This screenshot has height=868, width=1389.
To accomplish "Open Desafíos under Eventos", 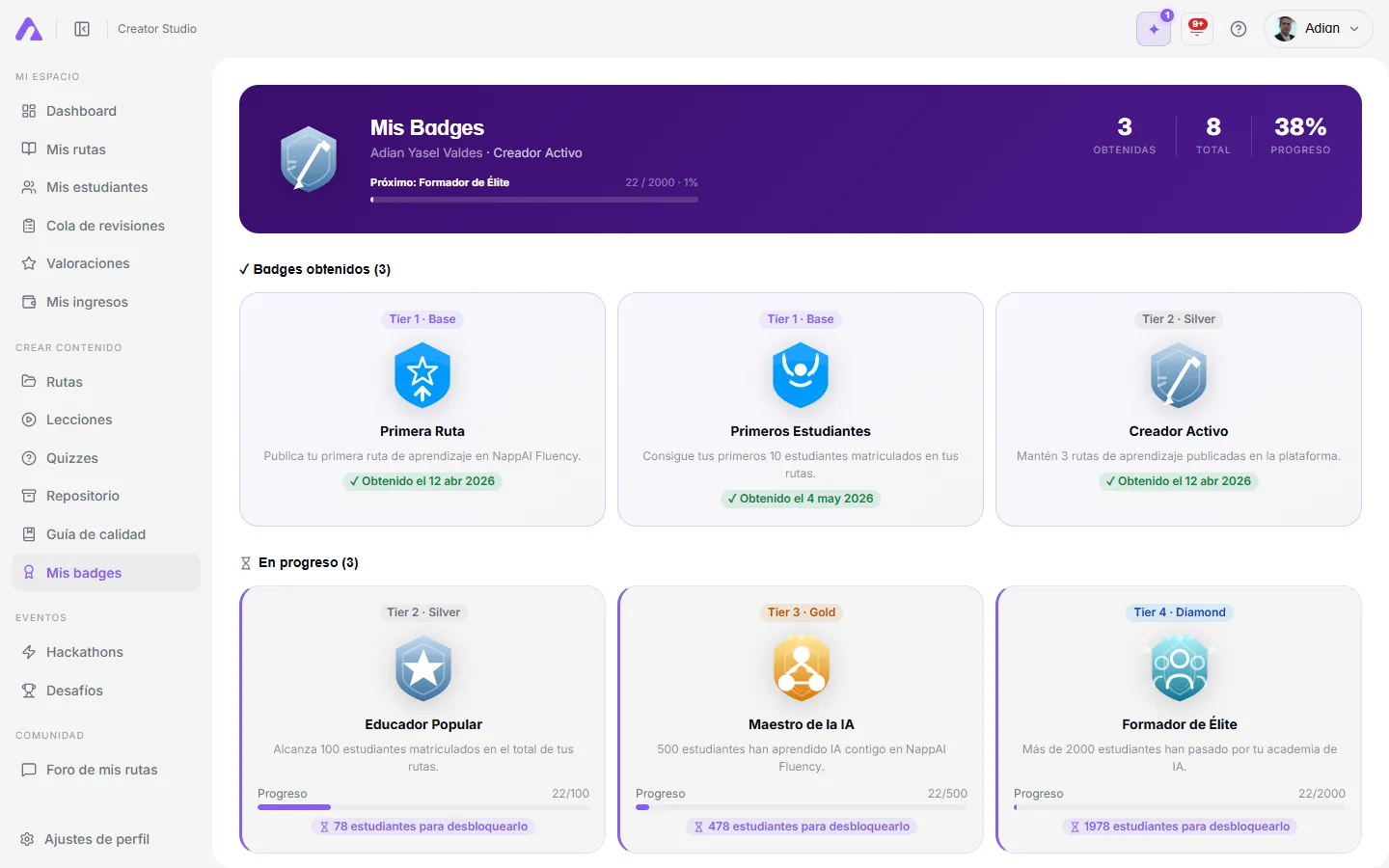I will (106, 691).
